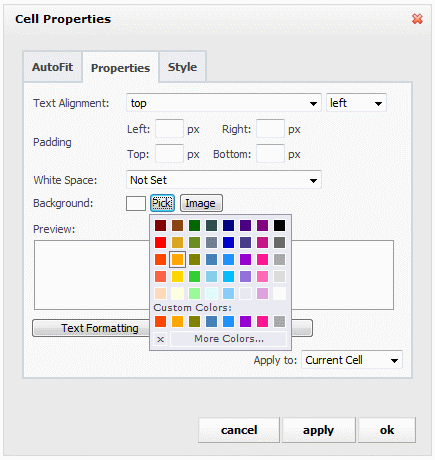
Task: Click the no-color X icon in palette
Action: tap(160, 339)
